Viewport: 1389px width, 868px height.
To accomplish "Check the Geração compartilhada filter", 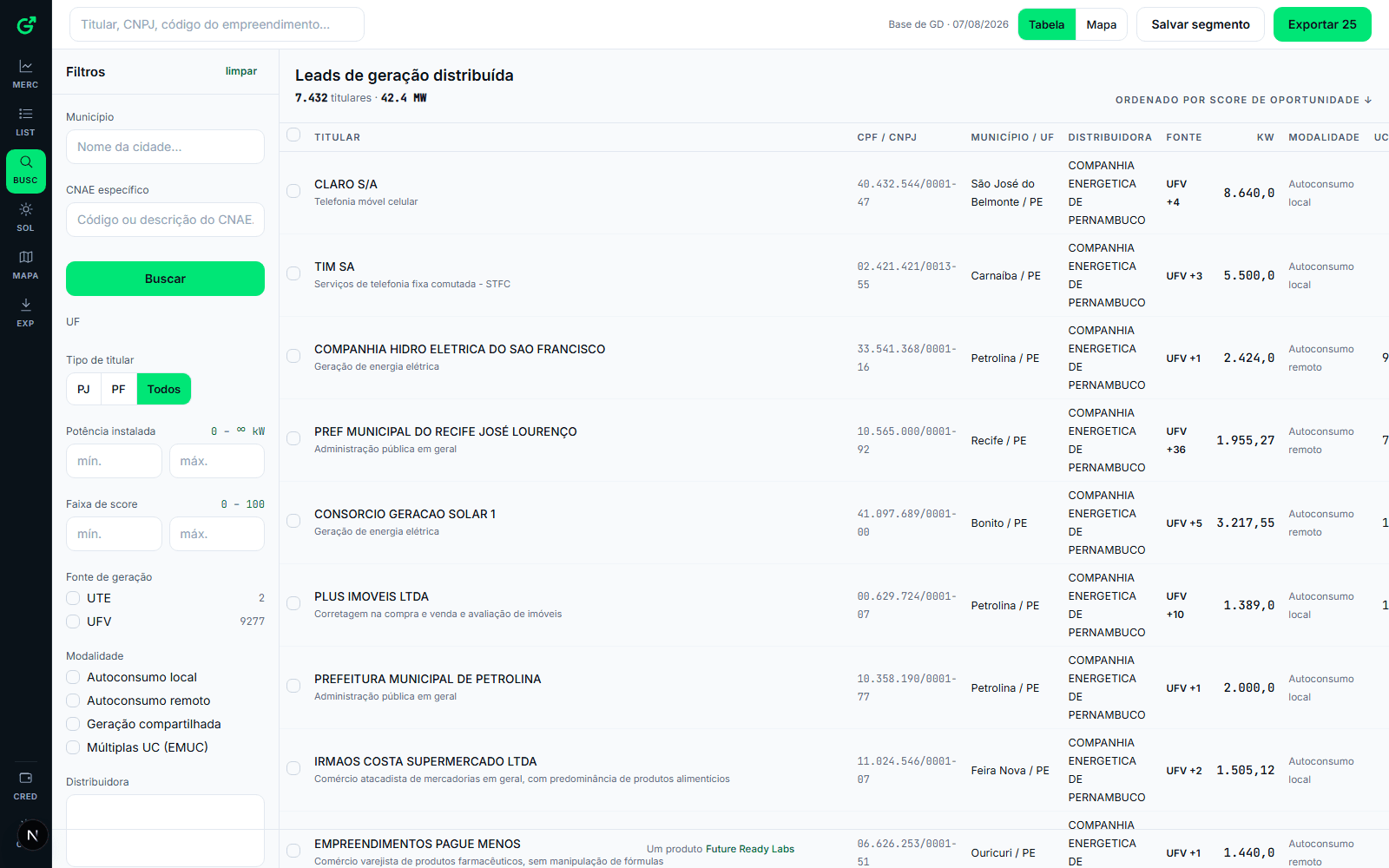I will [73, 724].
